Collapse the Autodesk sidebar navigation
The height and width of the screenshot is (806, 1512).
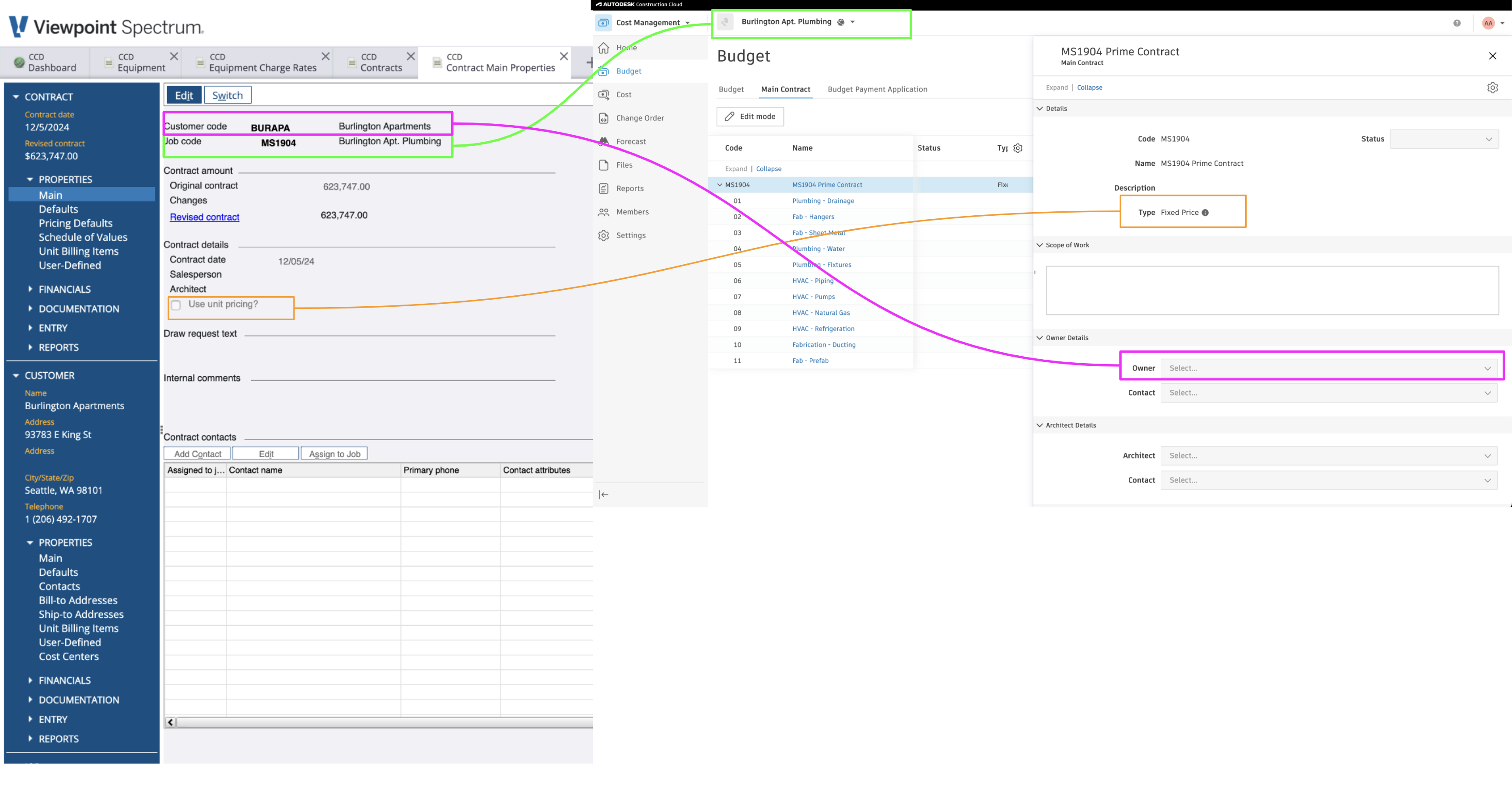[x=603, y=495]
